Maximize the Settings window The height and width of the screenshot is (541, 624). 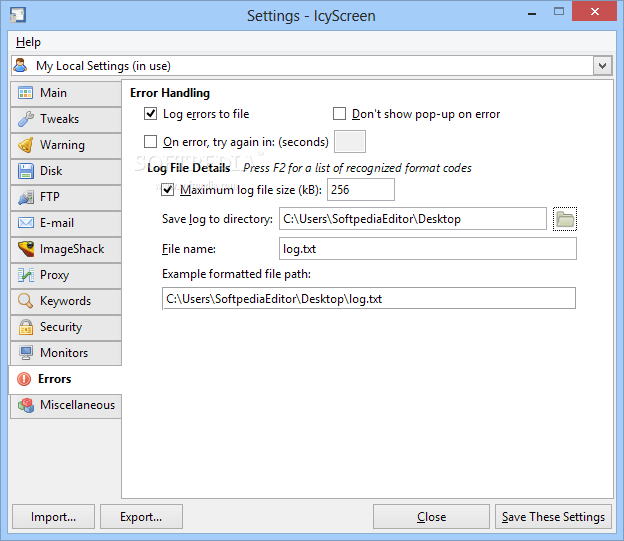559,12
